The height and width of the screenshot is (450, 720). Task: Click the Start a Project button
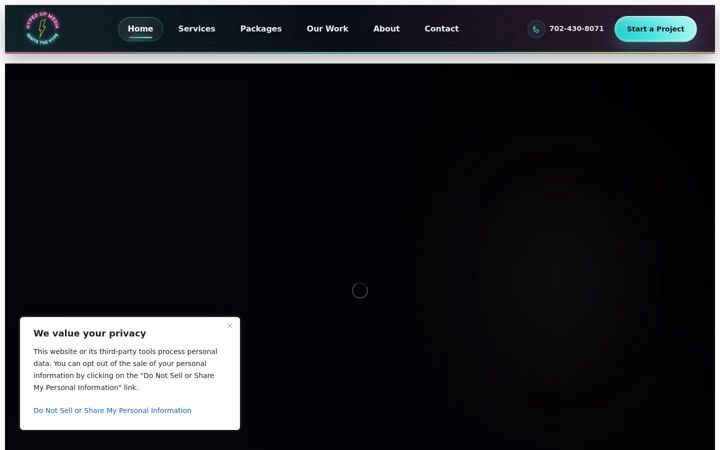[655, 29]
